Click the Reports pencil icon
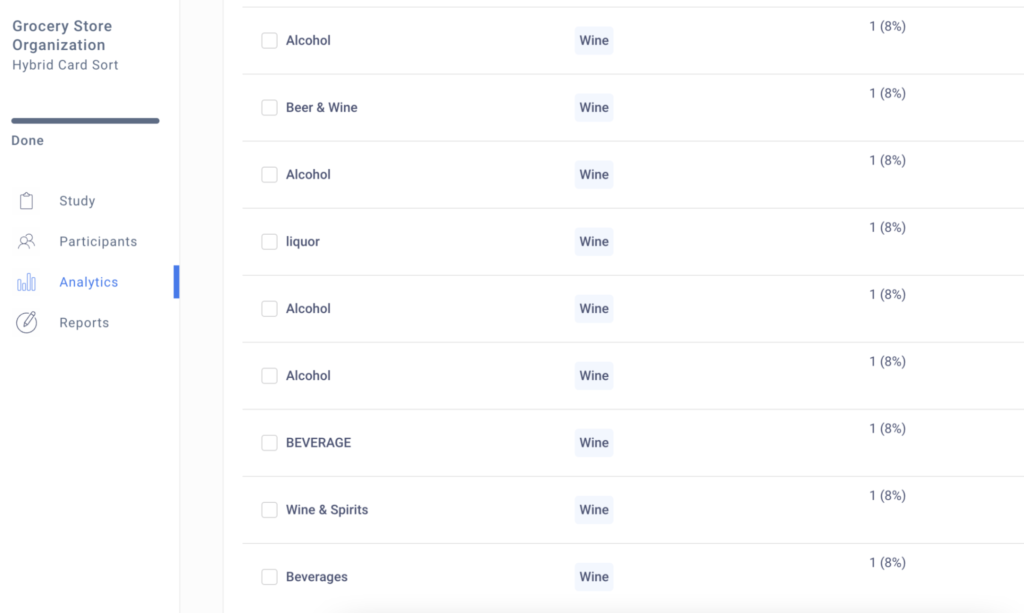Viewport: 1024px width, 613px height. 26,322
